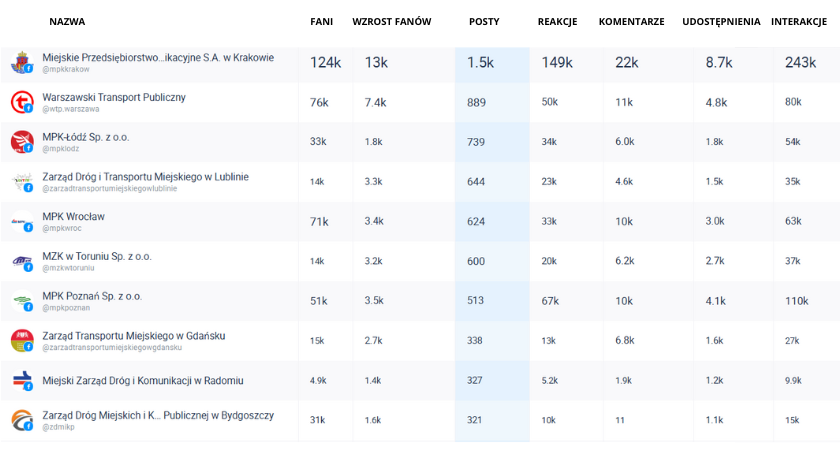The image size is (840, 472).
Task: Select the highlighted 1.5k posts cell
Action: (480, 63)
